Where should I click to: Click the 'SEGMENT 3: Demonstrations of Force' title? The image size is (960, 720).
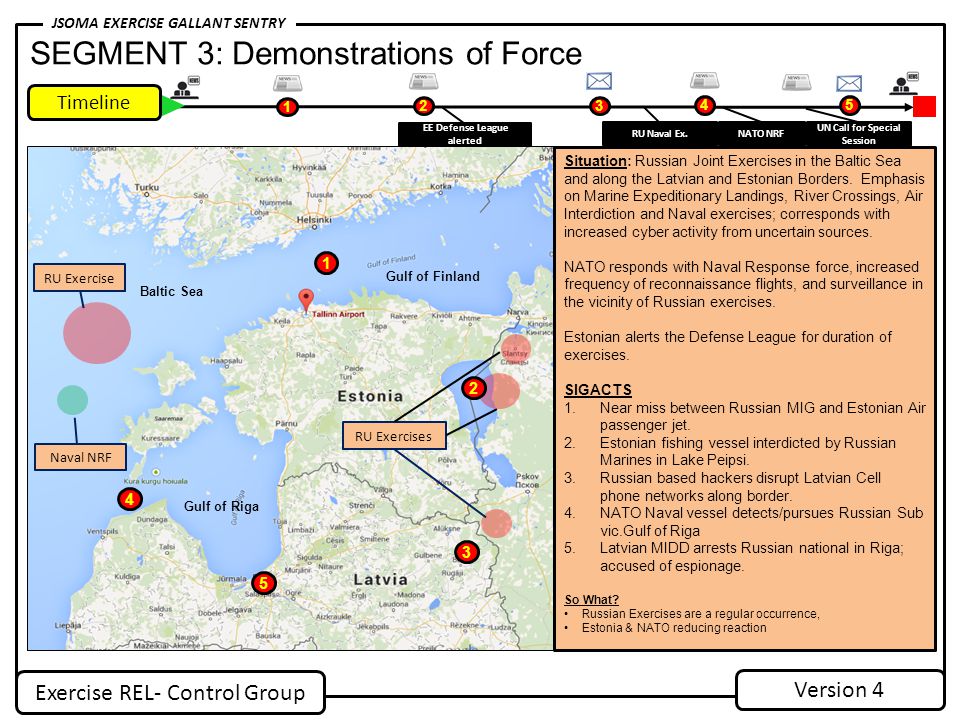click(306, 53)
